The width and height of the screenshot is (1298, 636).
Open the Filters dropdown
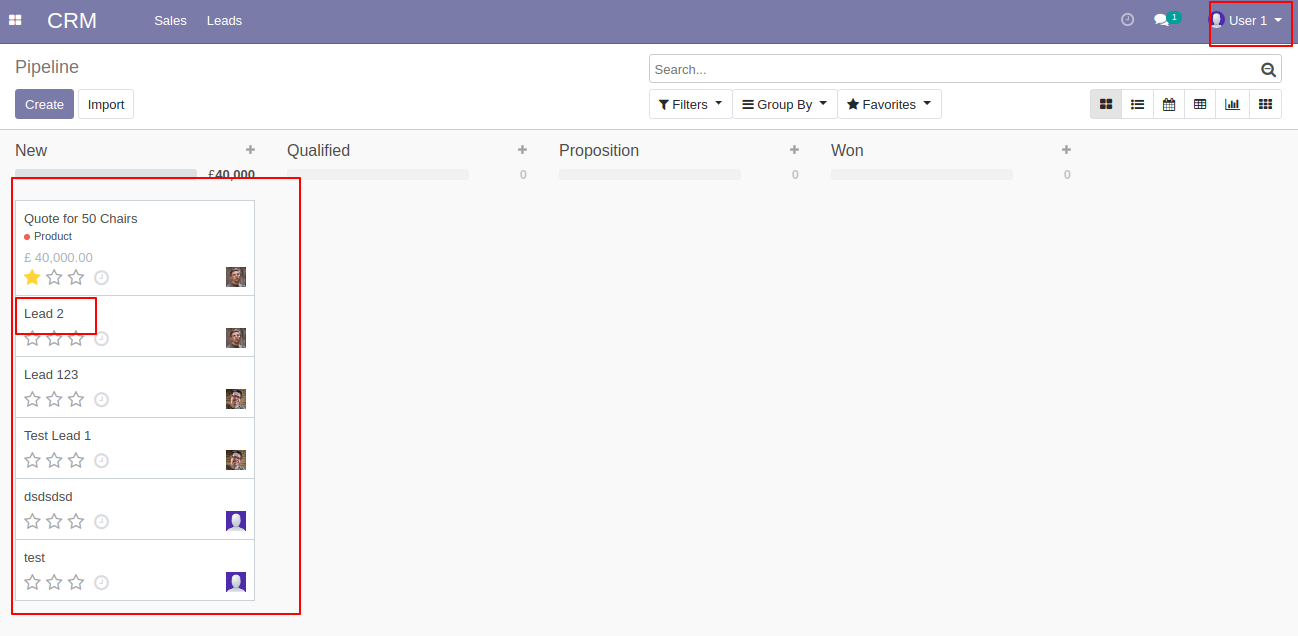[690, 104]
